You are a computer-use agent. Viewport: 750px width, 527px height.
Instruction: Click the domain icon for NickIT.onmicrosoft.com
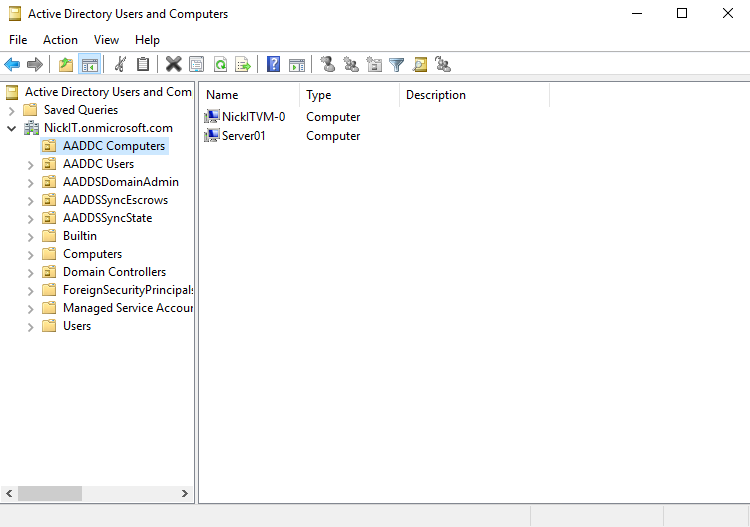[32, 128]
